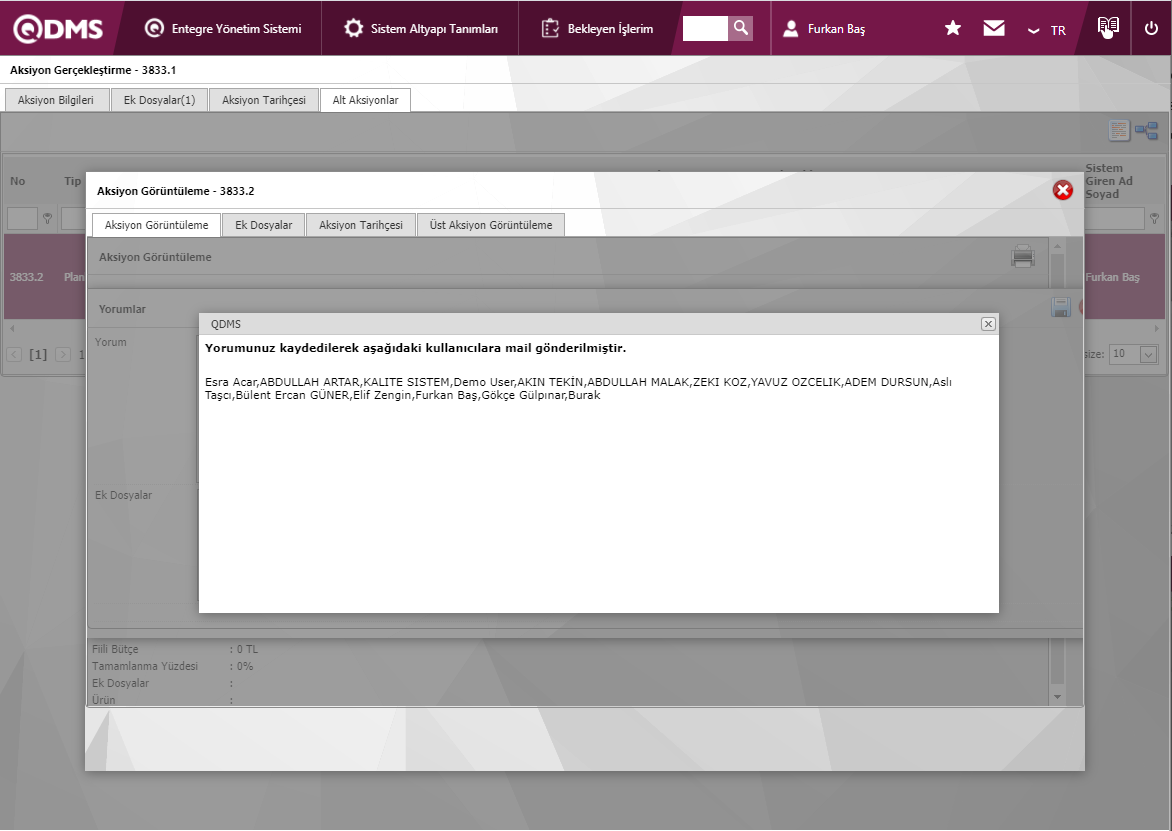Expand the page size dropdown

coord(1148,354)
